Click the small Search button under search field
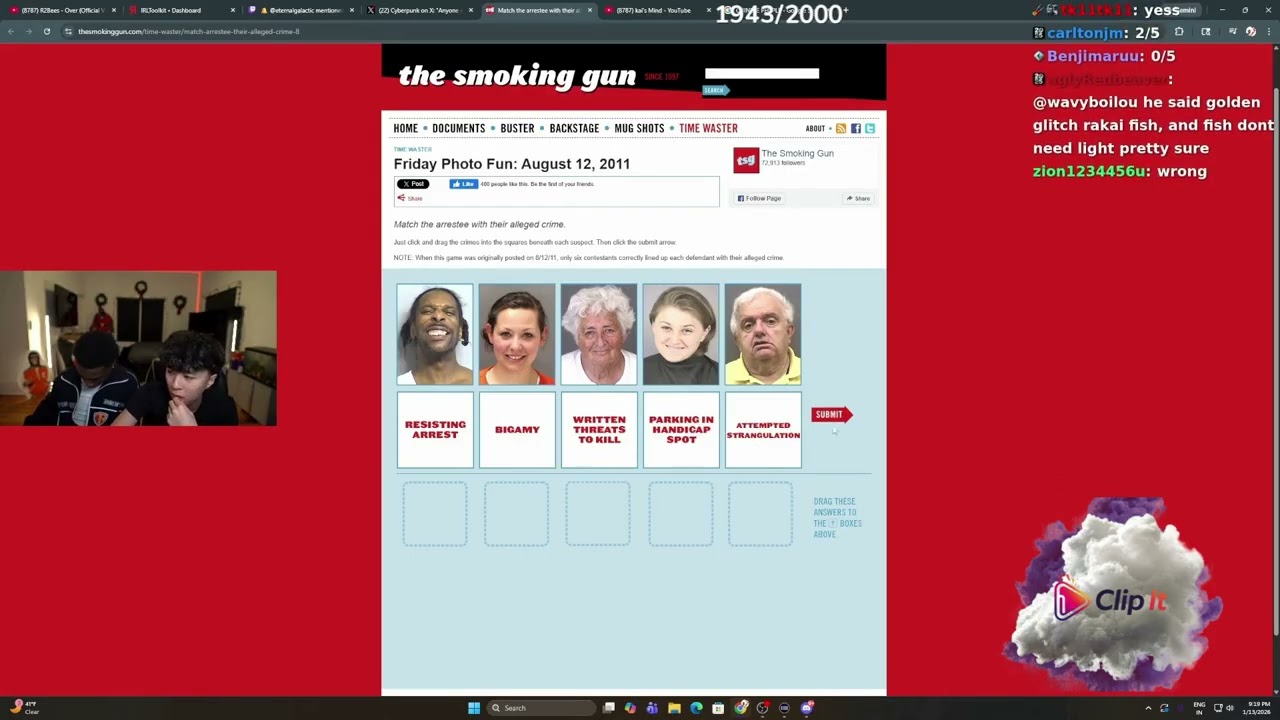 [x=714, y=90]
